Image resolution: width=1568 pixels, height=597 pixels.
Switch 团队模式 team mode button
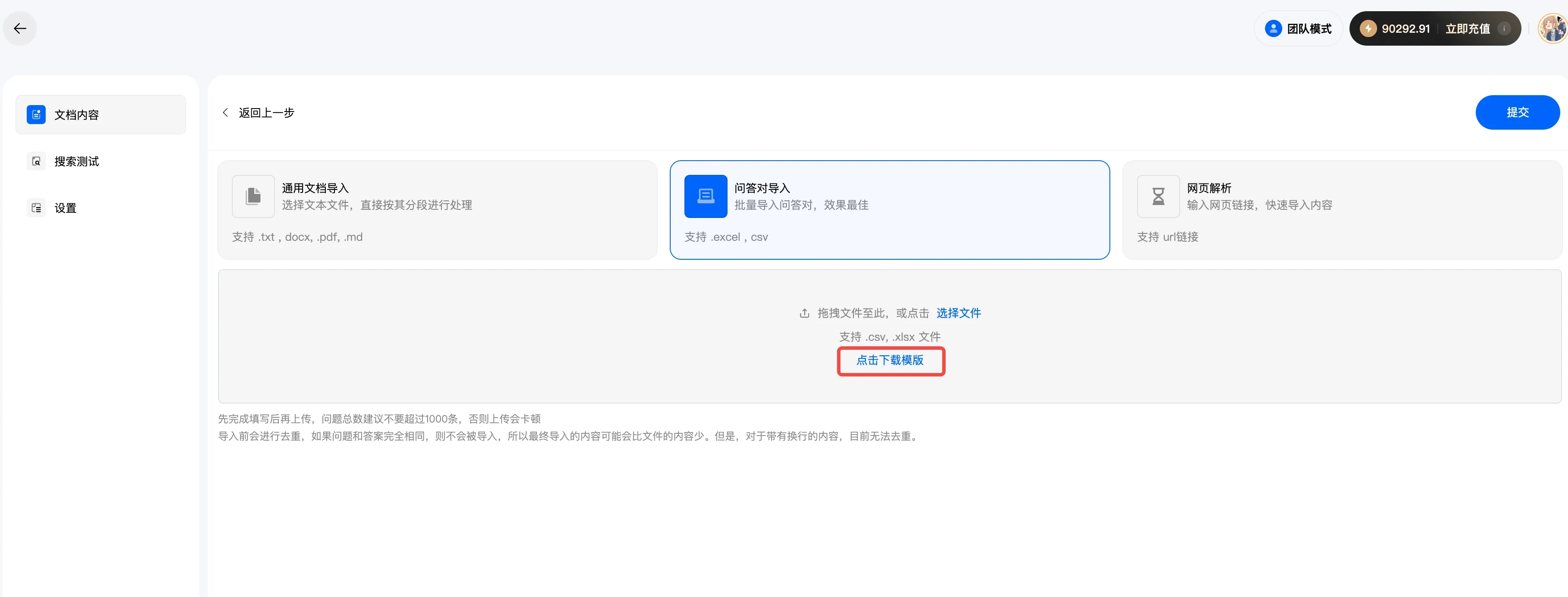[1298, 28]
